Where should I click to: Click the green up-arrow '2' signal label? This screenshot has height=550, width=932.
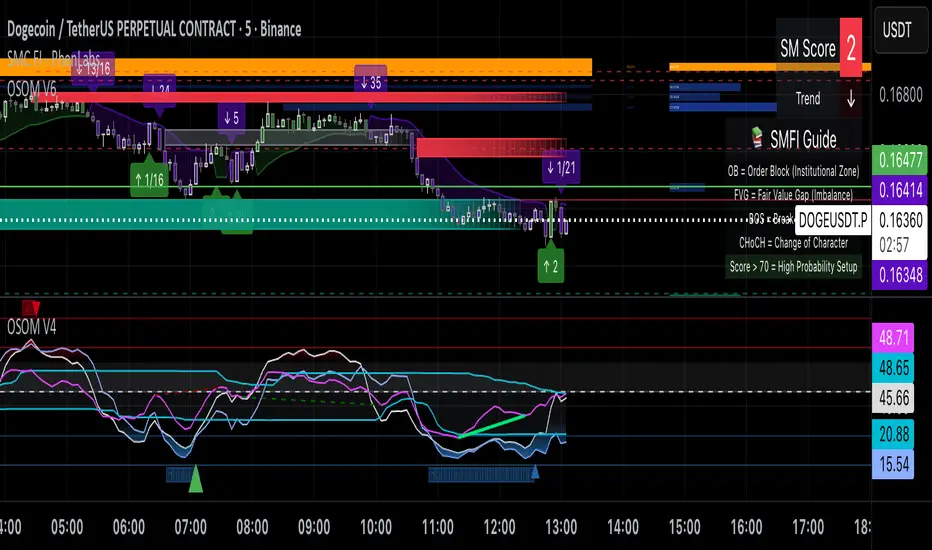coord(551,266)
